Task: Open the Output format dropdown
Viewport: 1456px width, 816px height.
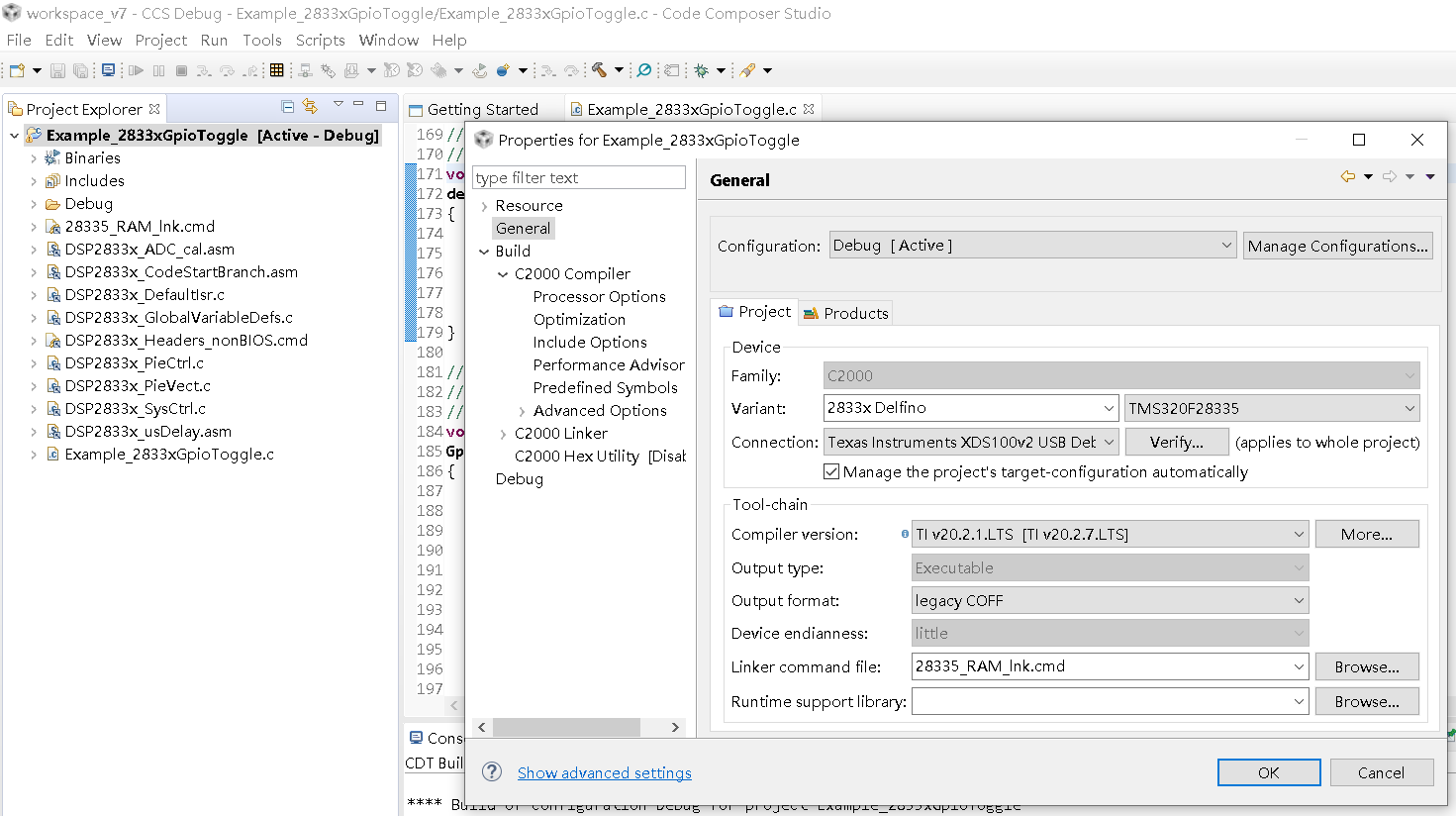Action: [1111, 600]
